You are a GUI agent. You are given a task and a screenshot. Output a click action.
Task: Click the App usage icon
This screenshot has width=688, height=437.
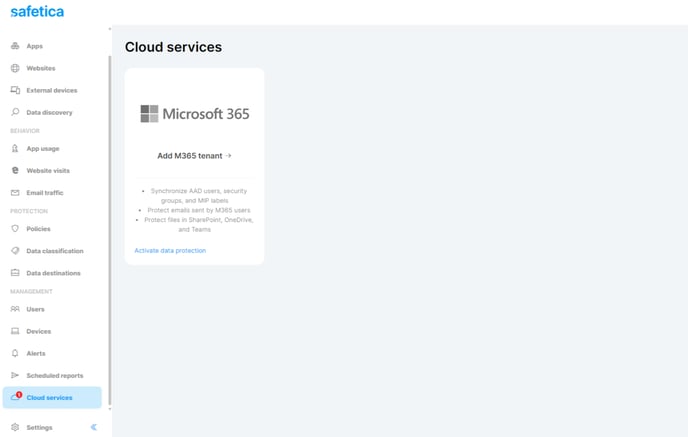click(x=15, y=148)
